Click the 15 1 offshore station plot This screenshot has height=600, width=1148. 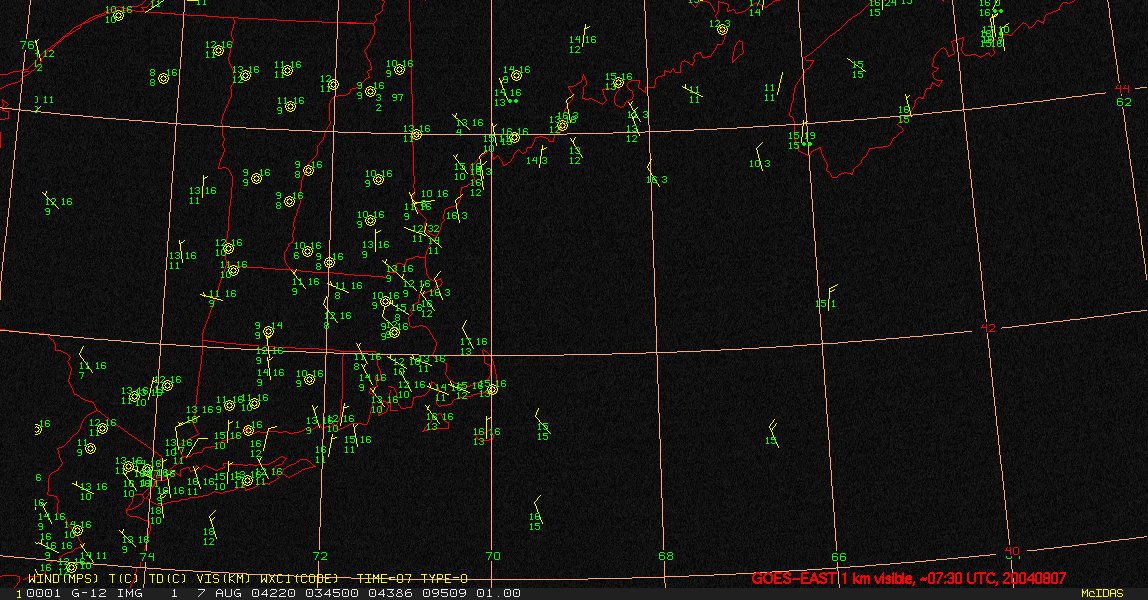[826, 299]
